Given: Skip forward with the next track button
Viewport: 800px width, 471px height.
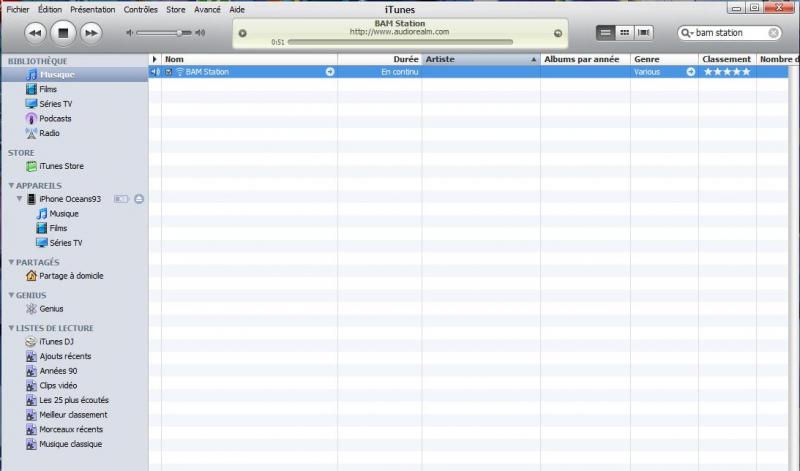Looking at the screenshot, I should pyautogui.click(x=91, y=33).
